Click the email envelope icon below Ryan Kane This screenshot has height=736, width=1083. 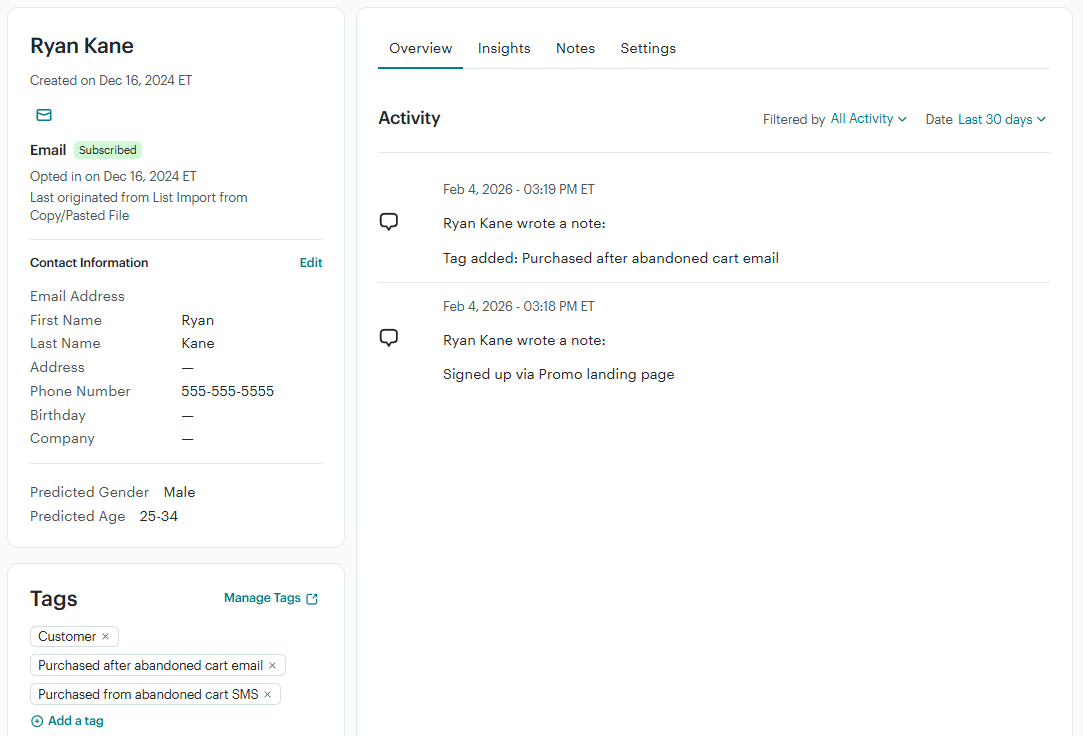point(43,115)
